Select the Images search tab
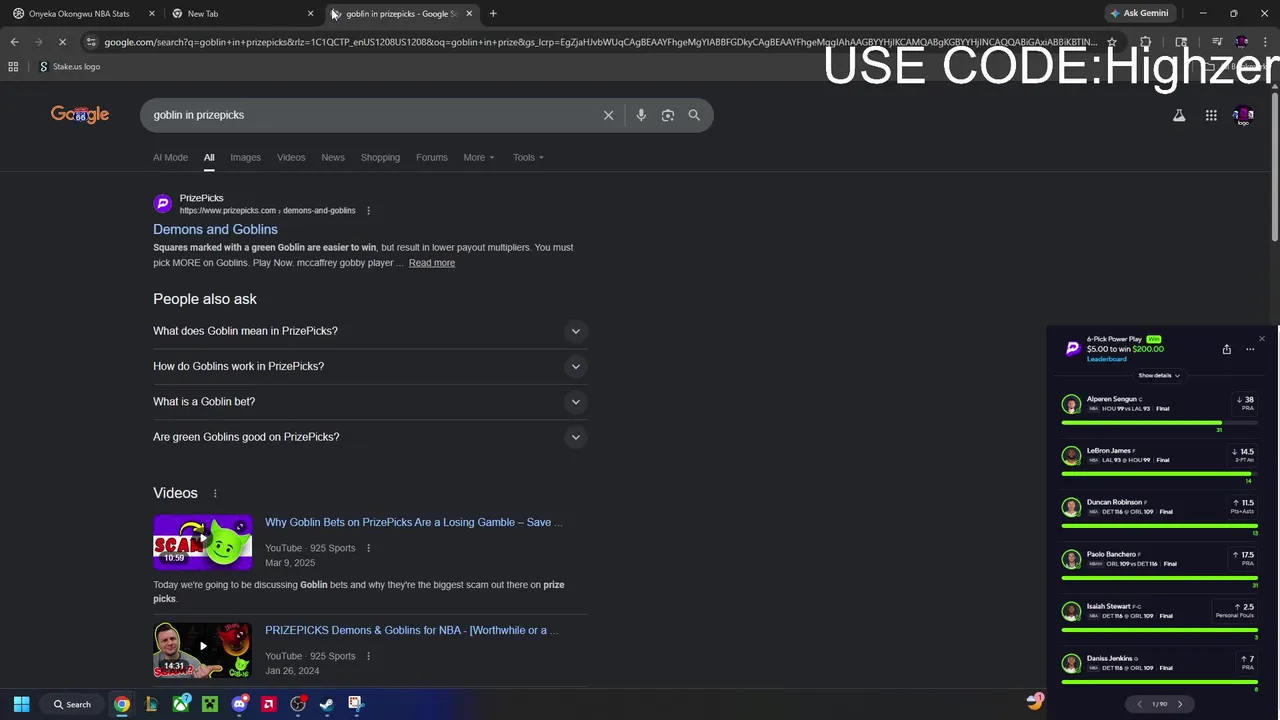This screenshot has width=1280, height=720. click(x=245, y=157)
